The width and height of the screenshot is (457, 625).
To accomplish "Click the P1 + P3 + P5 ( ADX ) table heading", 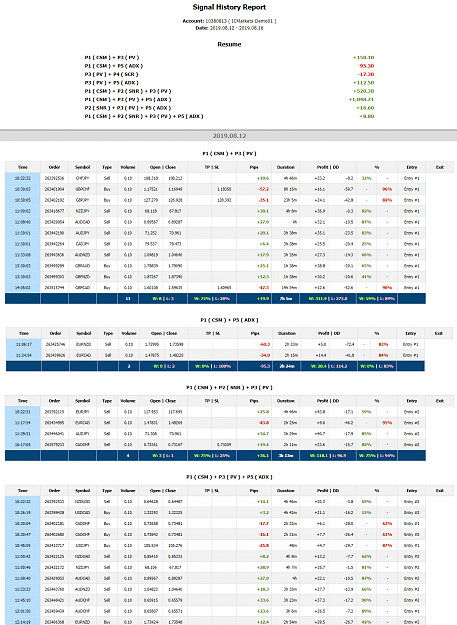I will [x=229, y=477].
